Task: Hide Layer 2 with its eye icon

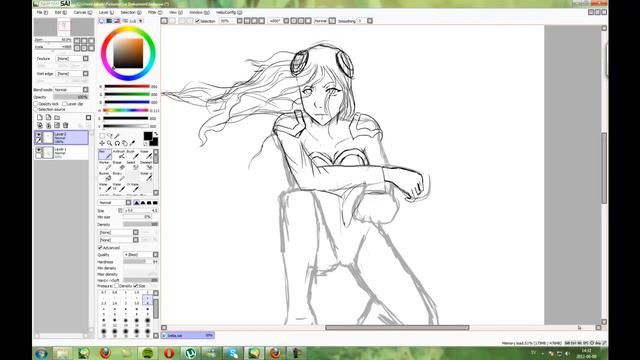Action: point(39,134)
